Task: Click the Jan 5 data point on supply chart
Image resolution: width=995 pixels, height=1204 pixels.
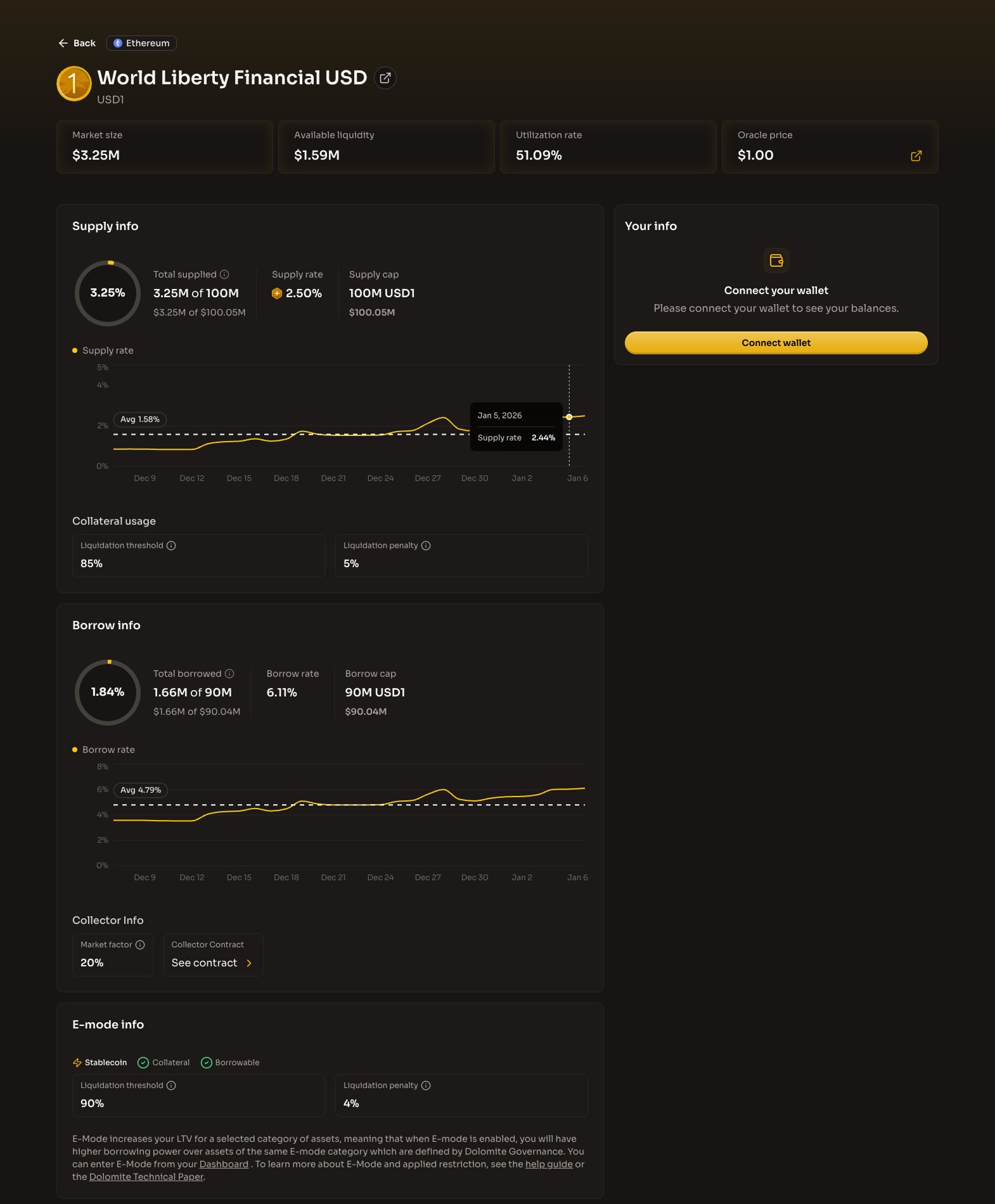Action: [x=569, y=417]
